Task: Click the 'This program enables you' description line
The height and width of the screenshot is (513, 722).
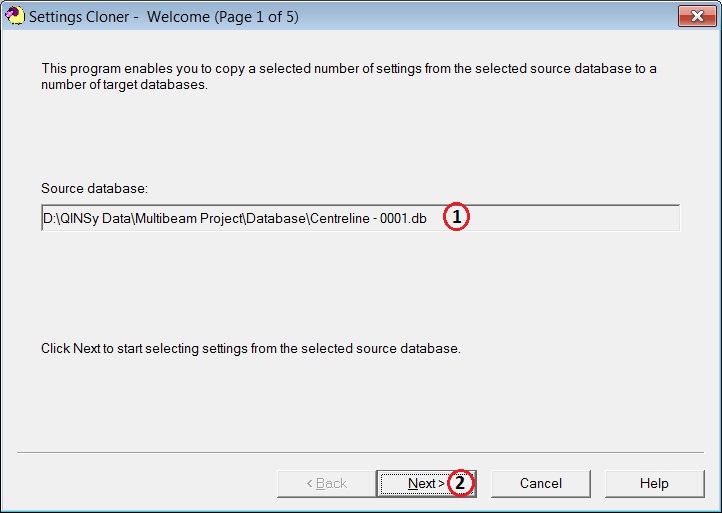Action: pos(348,69)
